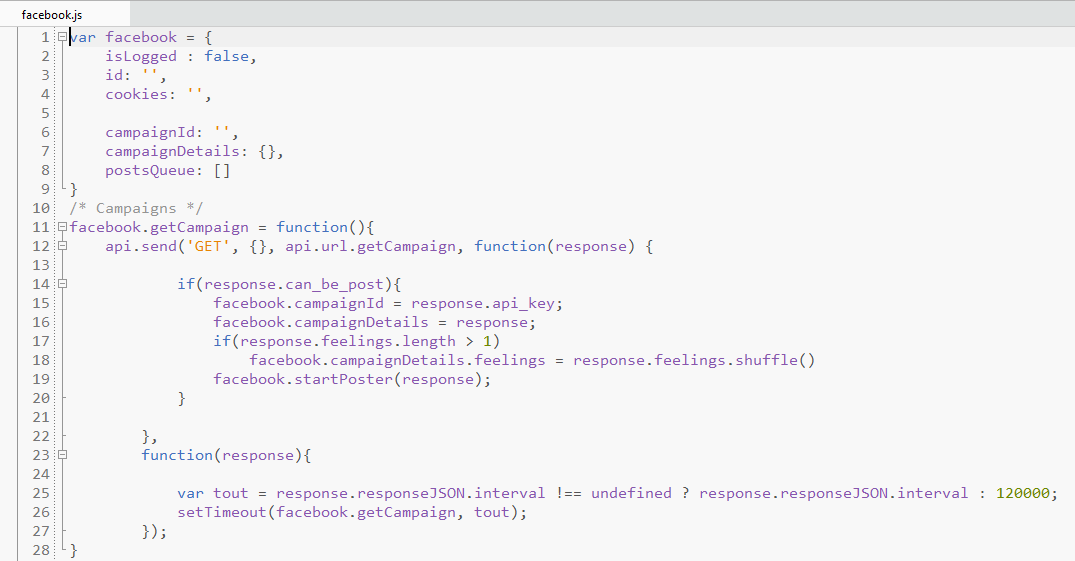Viewport: 1075px width, 561px height.
Task: Click line number 10 in the gutter
Action: 41,208
